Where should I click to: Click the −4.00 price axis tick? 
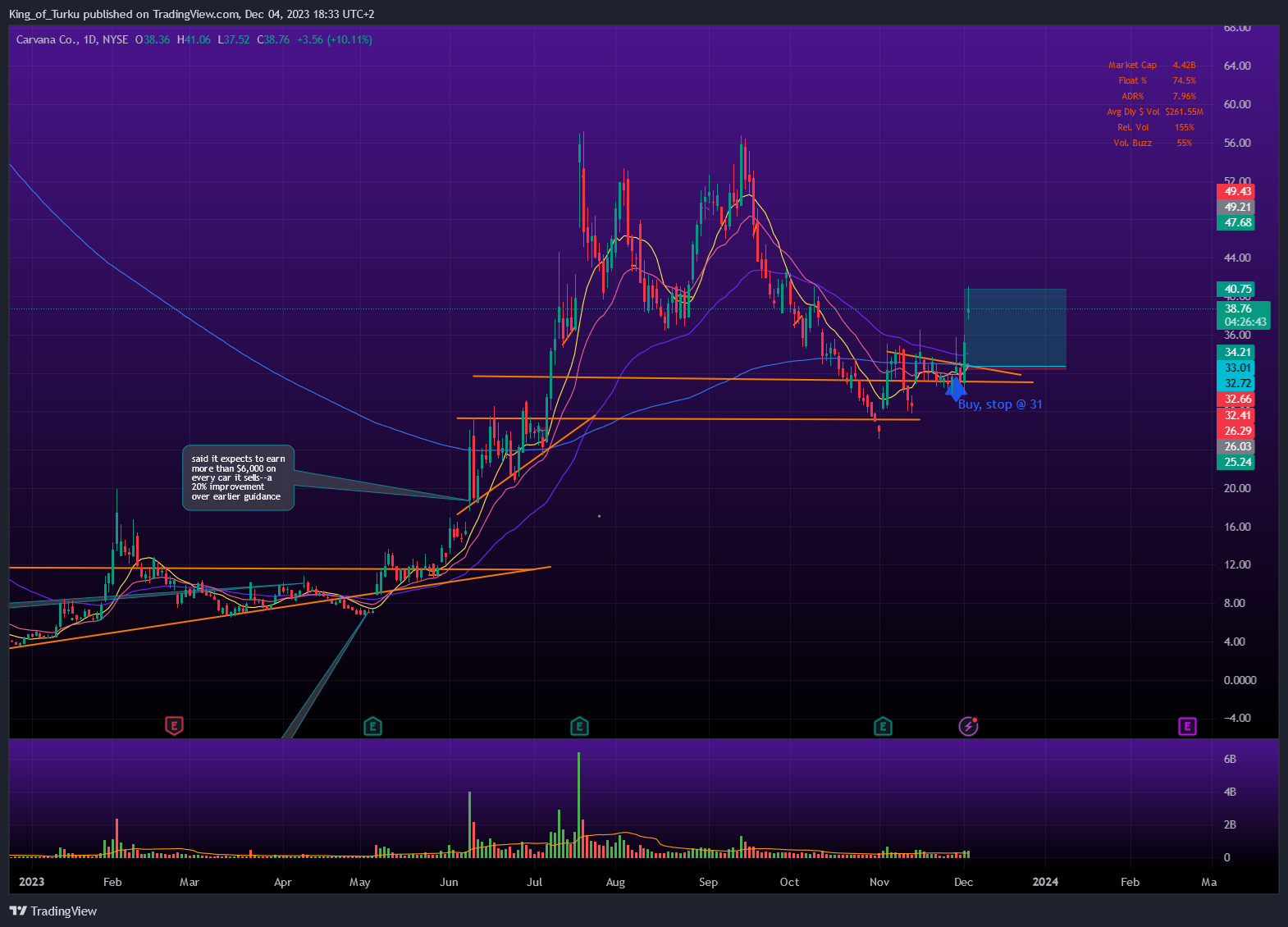pos(1237,718)
